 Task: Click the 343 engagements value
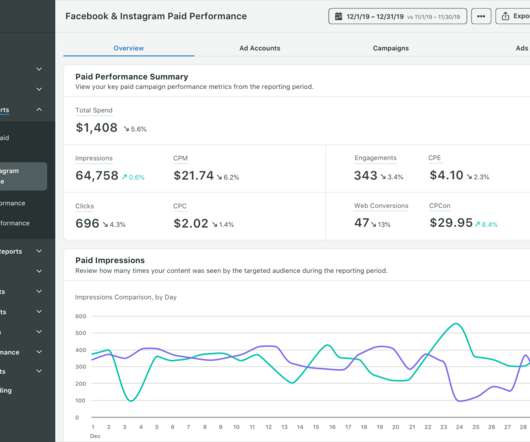tap(365, 175)
